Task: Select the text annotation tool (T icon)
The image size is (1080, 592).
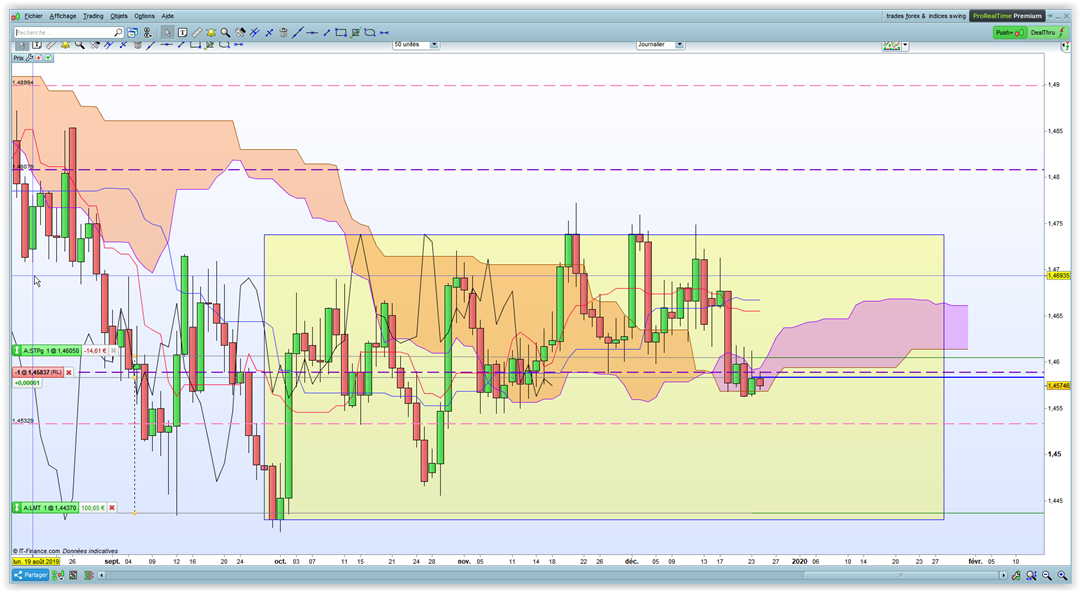Action: tap(183, 32)
